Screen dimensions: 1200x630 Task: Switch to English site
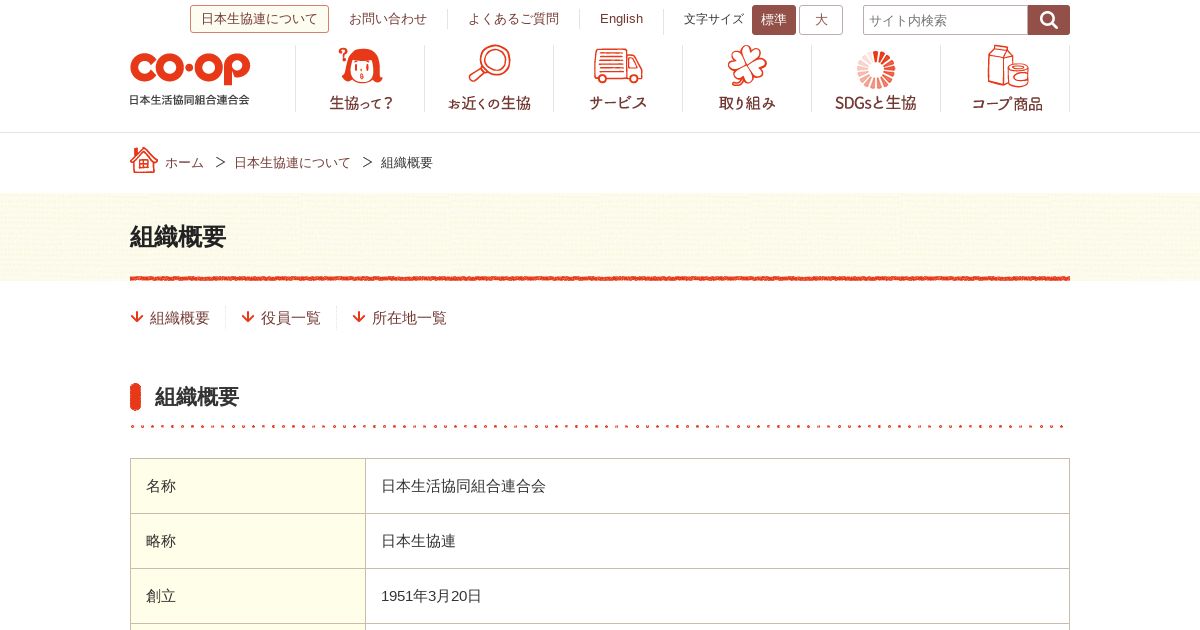coord(621,19)
